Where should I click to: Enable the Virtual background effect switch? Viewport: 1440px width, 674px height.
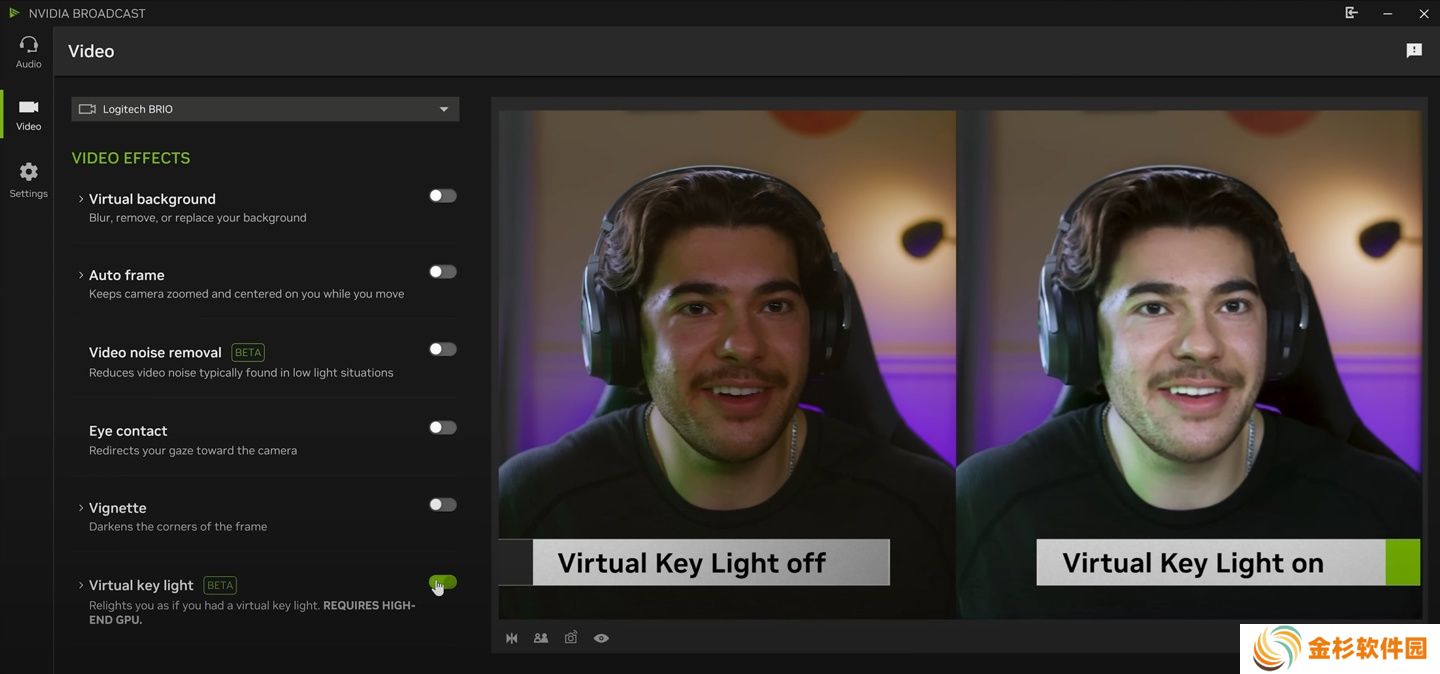(443, 196)
